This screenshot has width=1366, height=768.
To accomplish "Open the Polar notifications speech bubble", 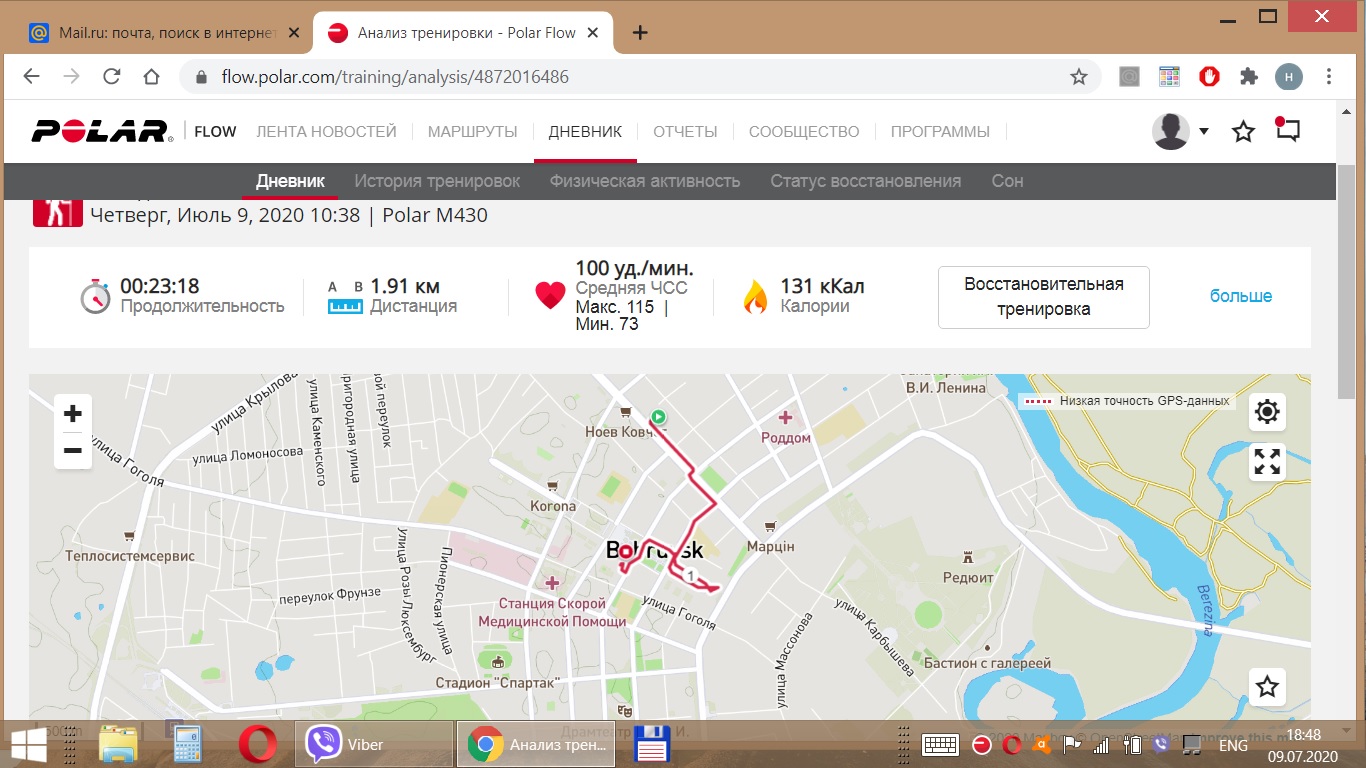I will (x=1287, y=130).
